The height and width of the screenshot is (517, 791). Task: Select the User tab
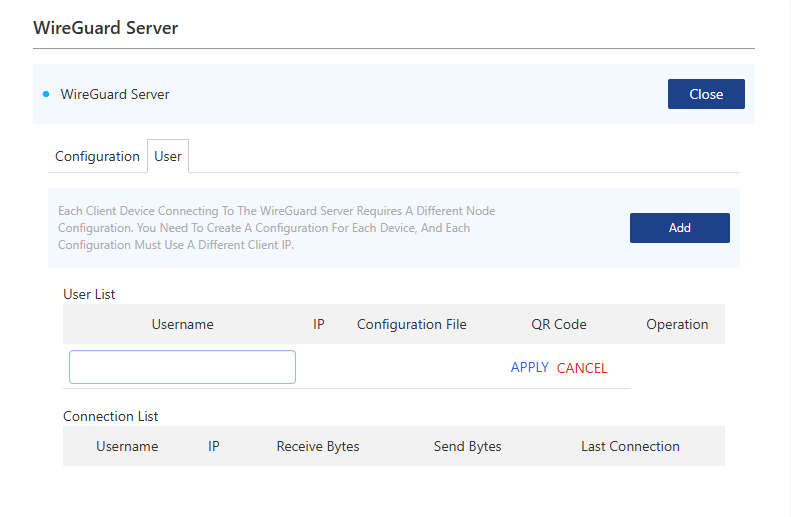click(168, 156)
